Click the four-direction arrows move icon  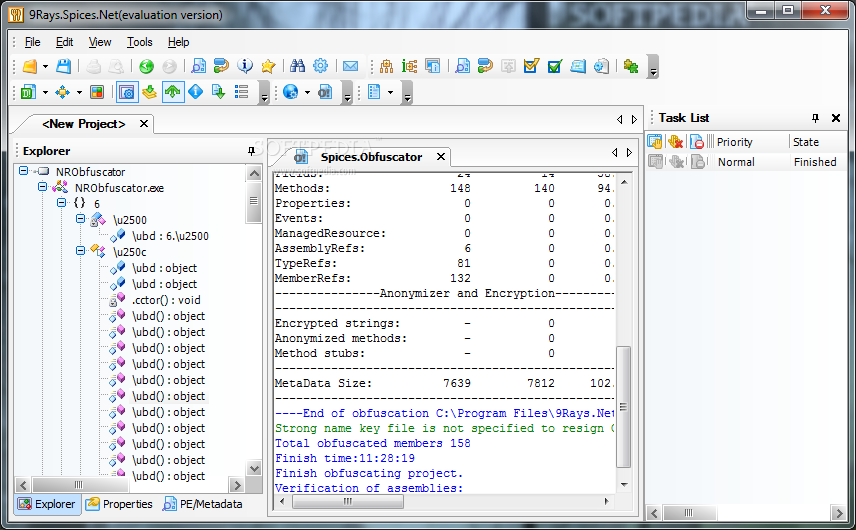pyautogui.click(x=63, y=92)
